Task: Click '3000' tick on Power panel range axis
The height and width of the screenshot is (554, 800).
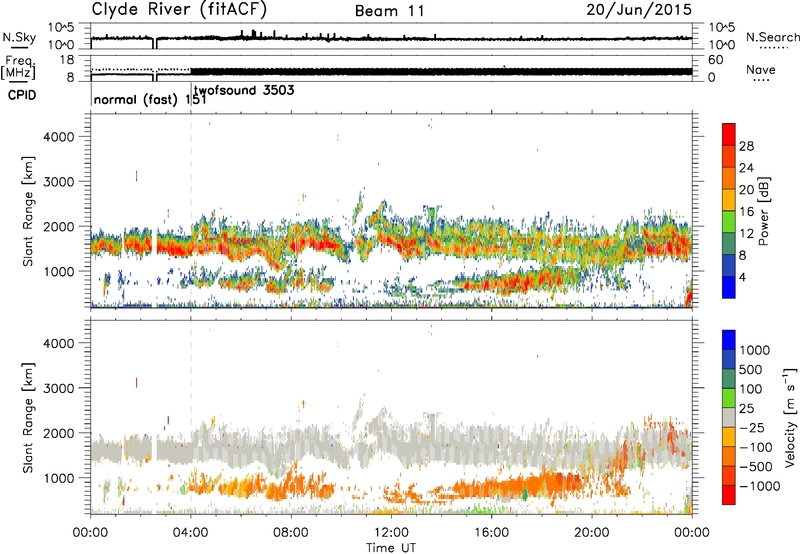Action: [x=60, y=182]
